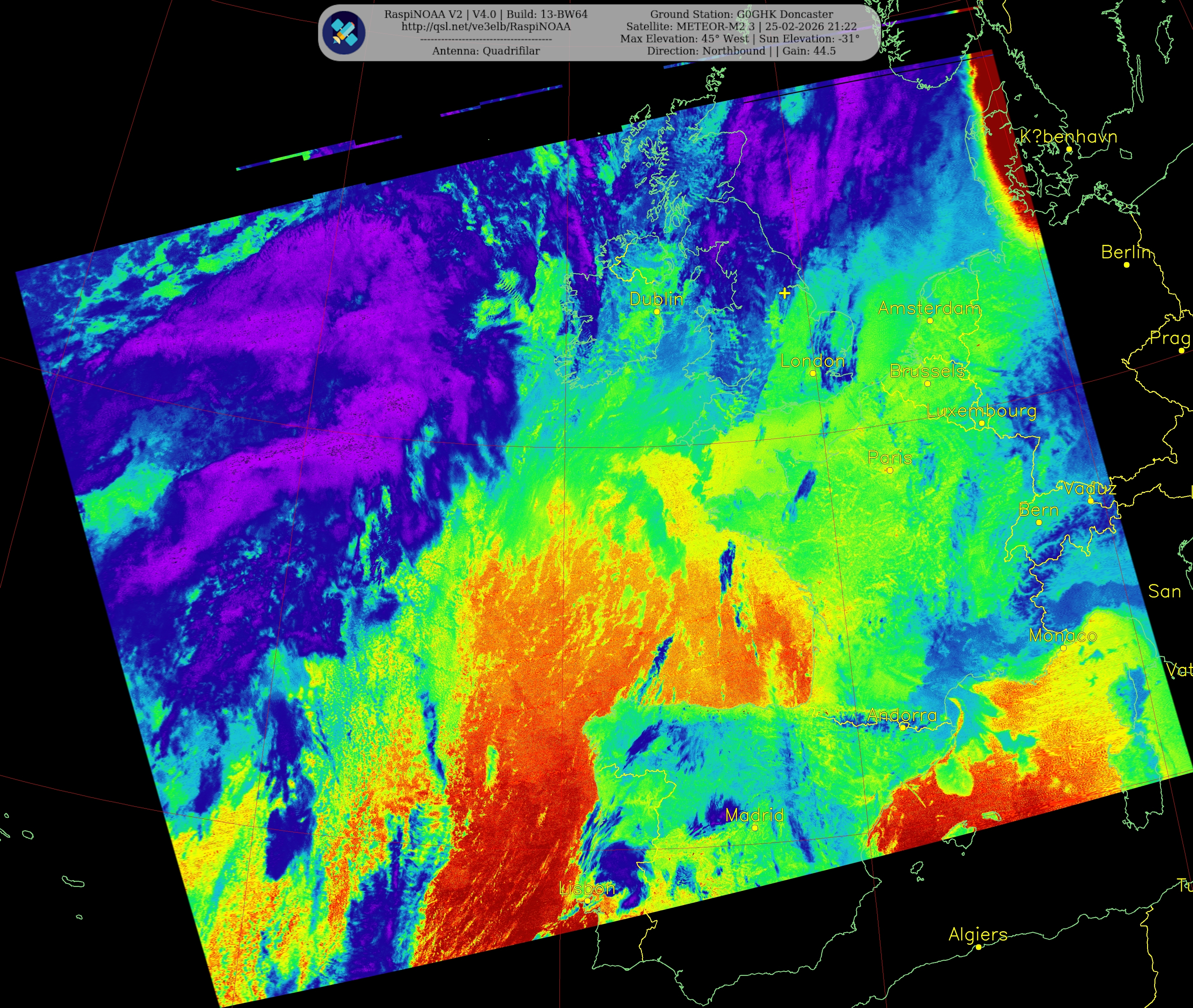Click the Vaduz map label
Image resolution: width=1193 pixels, height=1008 pixels.
point(1090,488)
